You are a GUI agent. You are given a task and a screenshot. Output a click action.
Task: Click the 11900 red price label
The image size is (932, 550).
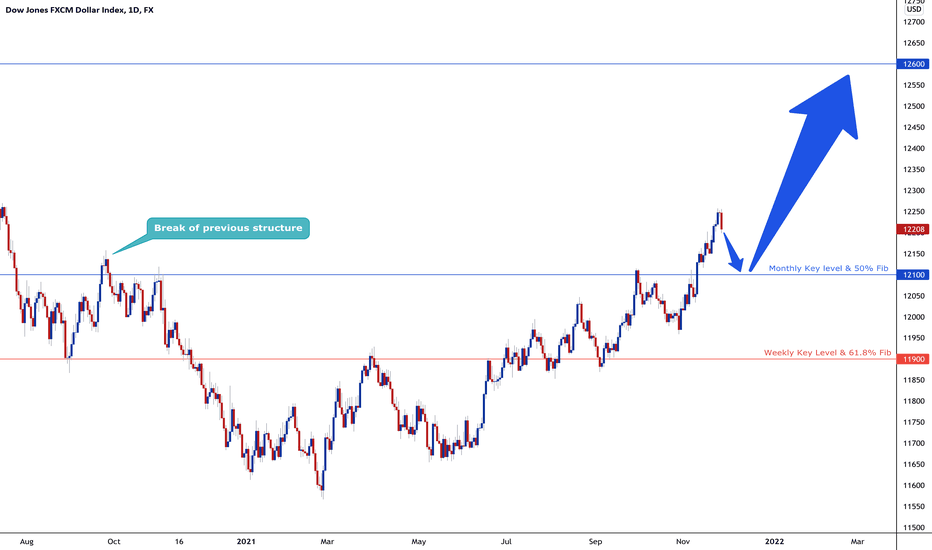[913, 359]
